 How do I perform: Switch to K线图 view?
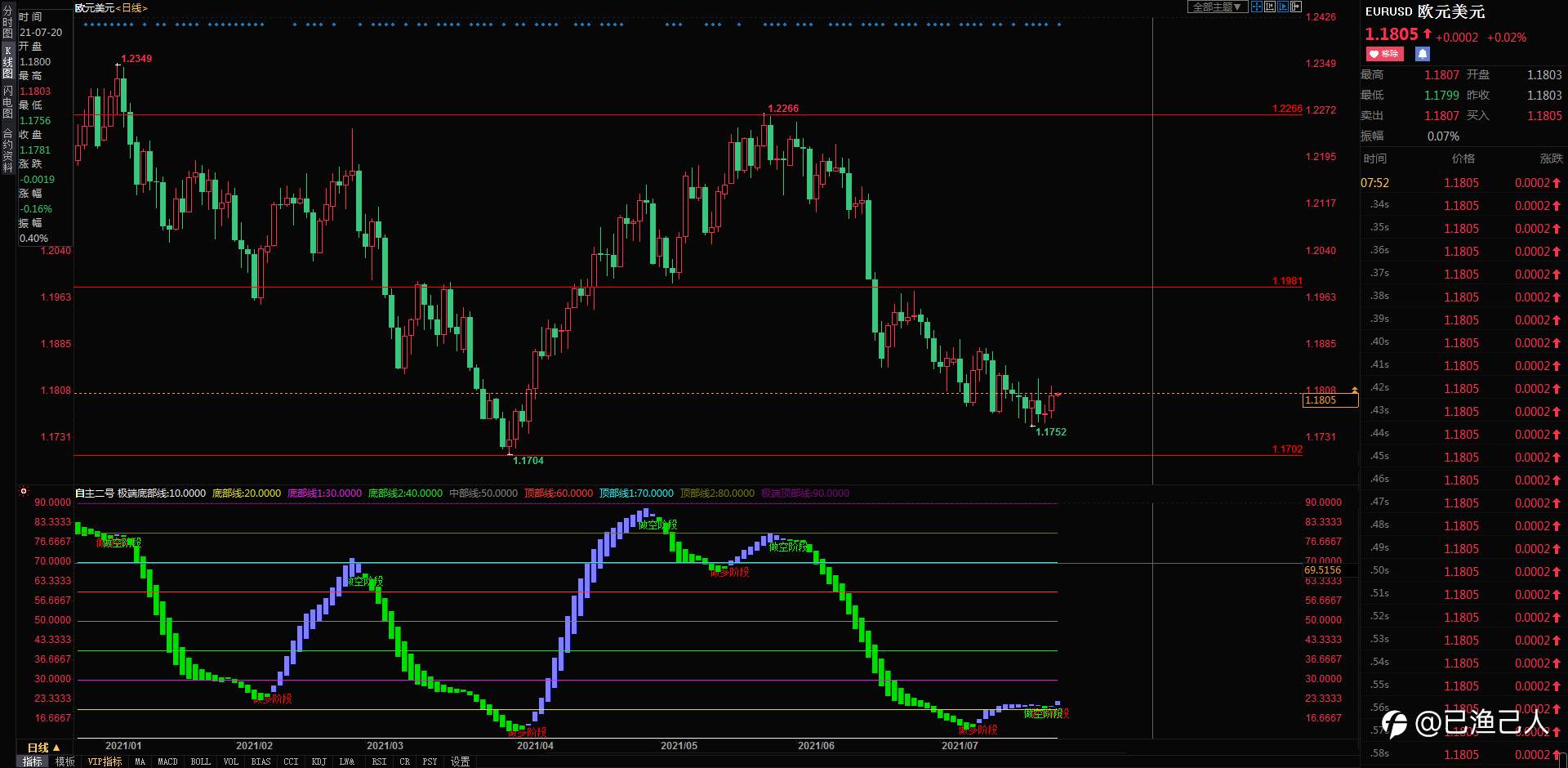tap(8, 62)
